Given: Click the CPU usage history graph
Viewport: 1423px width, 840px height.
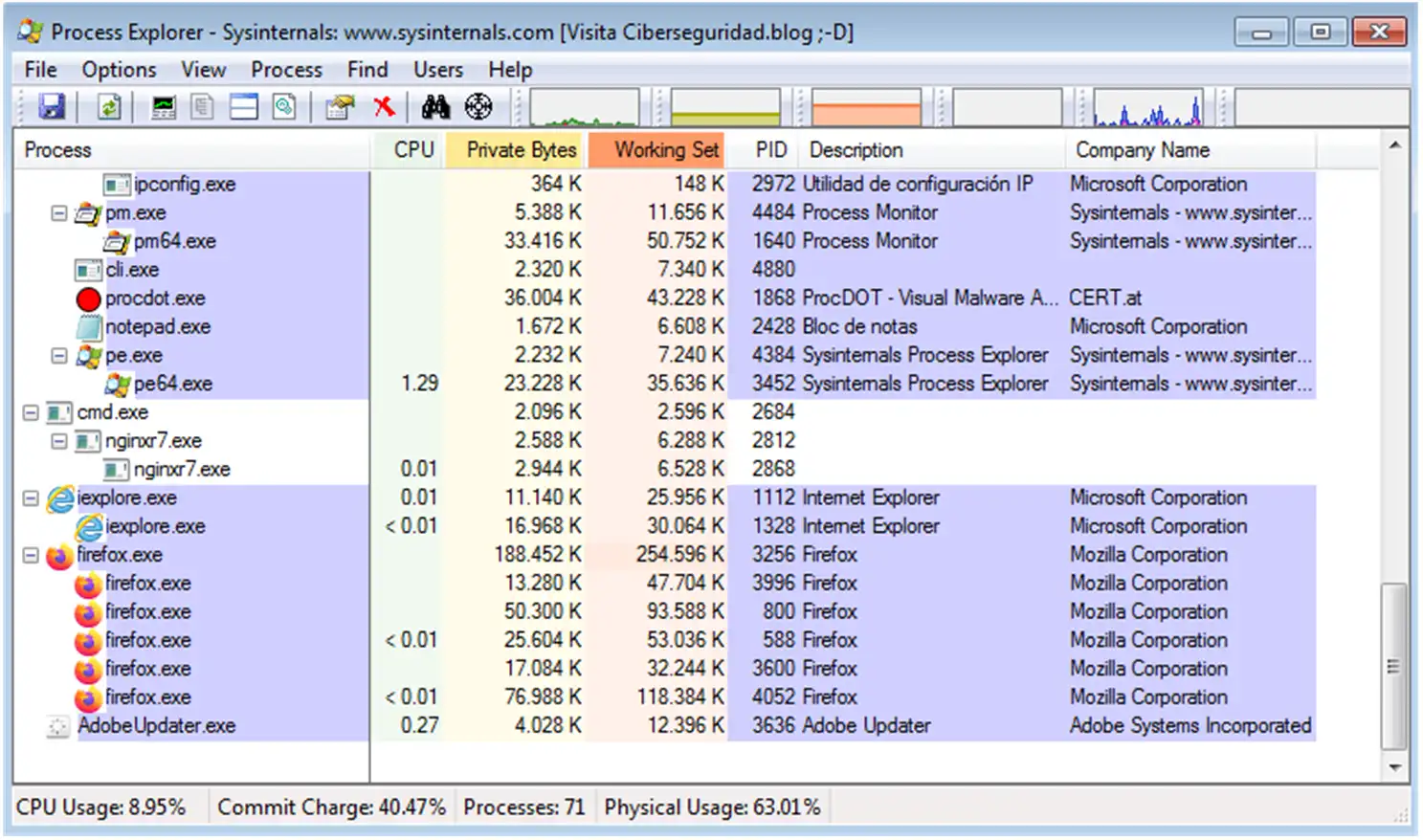Looking at the screenshot, I should 584,107.
